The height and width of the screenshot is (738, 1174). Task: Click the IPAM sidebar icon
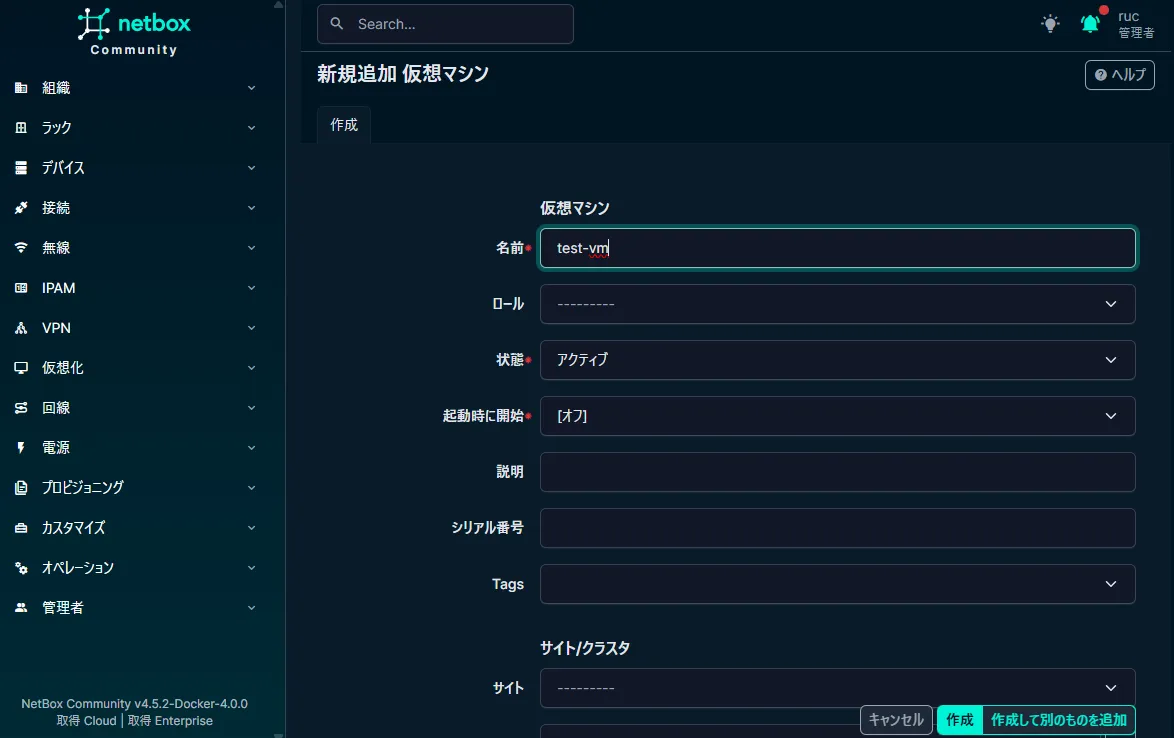click(21, 288)
